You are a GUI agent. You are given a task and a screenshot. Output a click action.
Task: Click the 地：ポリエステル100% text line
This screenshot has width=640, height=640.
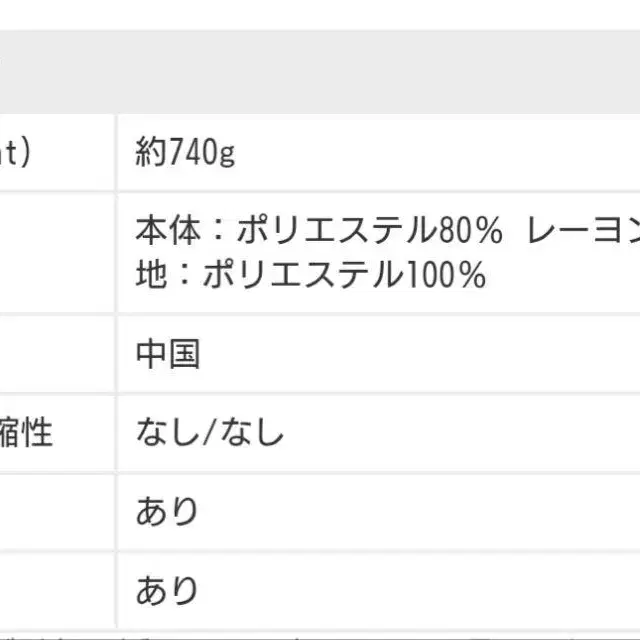[x=310, y=274]
